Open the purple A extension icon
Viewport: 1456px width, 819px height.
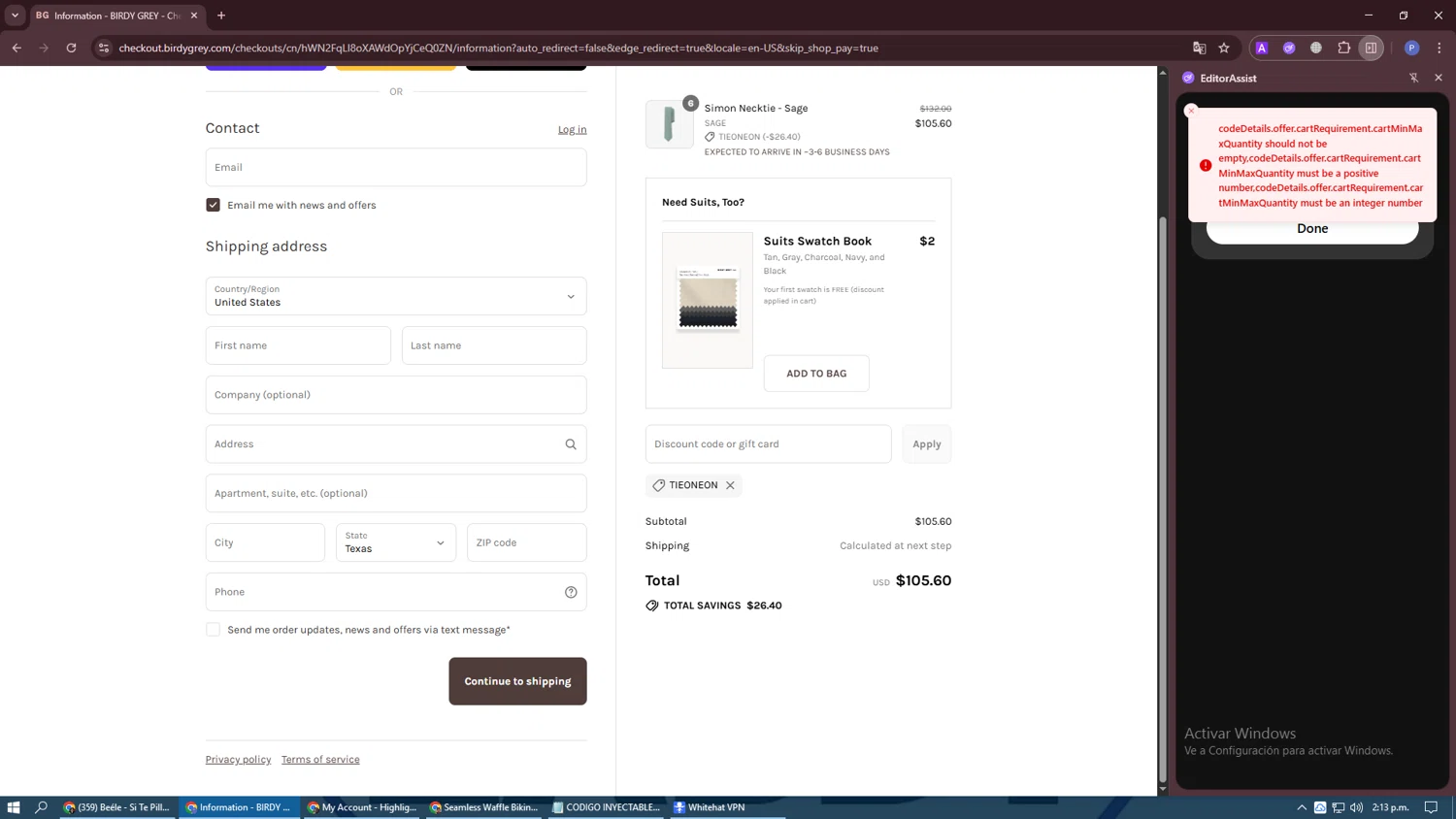1262,48
